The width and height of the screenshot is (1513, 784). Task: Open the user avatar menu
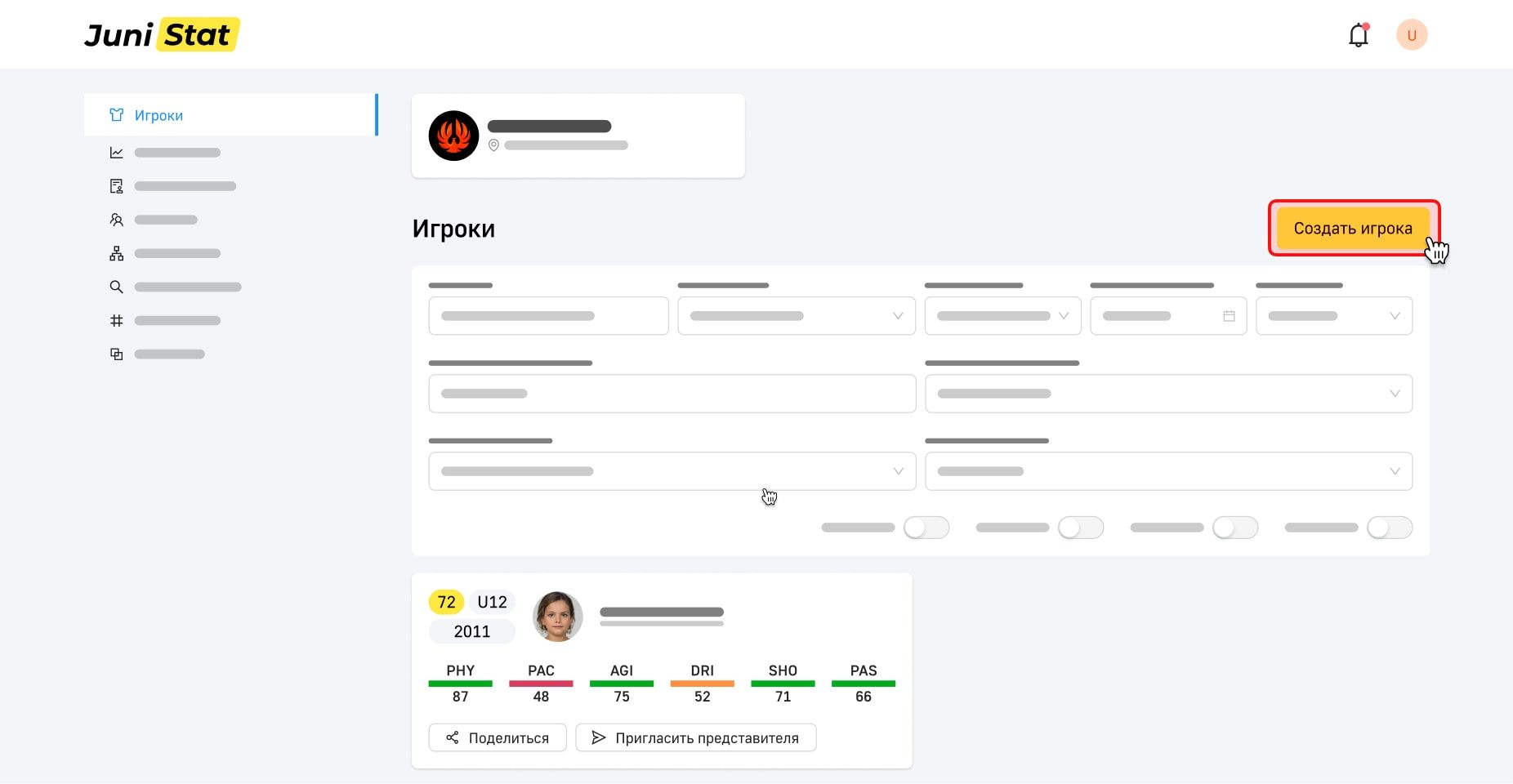point(1411,35)
